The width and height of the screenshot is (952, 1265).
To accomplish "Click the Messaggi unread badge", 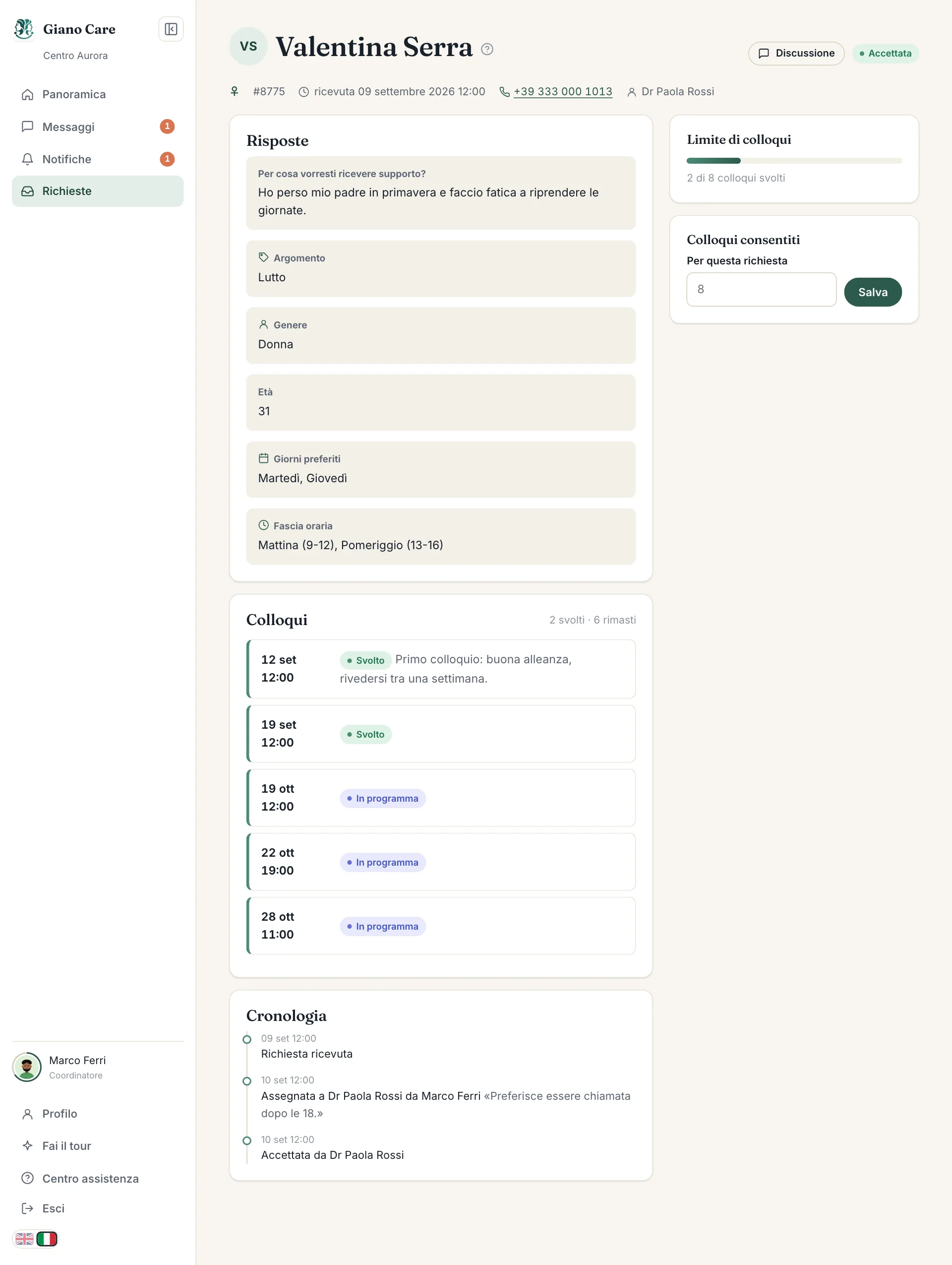I will (x=167, y=126).
